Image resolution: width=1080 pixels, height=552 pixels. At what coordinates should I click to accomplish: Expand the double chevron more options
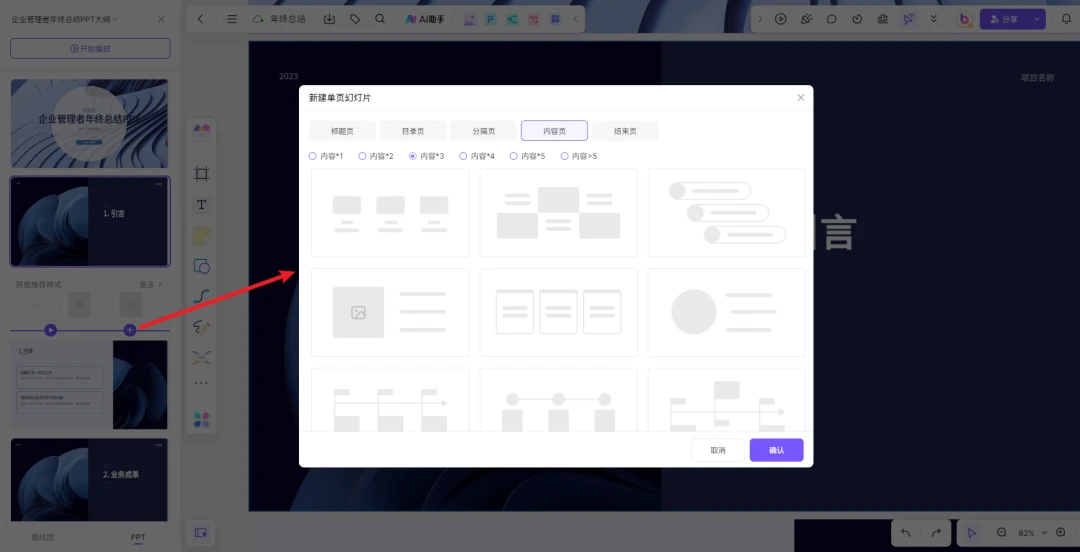[933, 19]
